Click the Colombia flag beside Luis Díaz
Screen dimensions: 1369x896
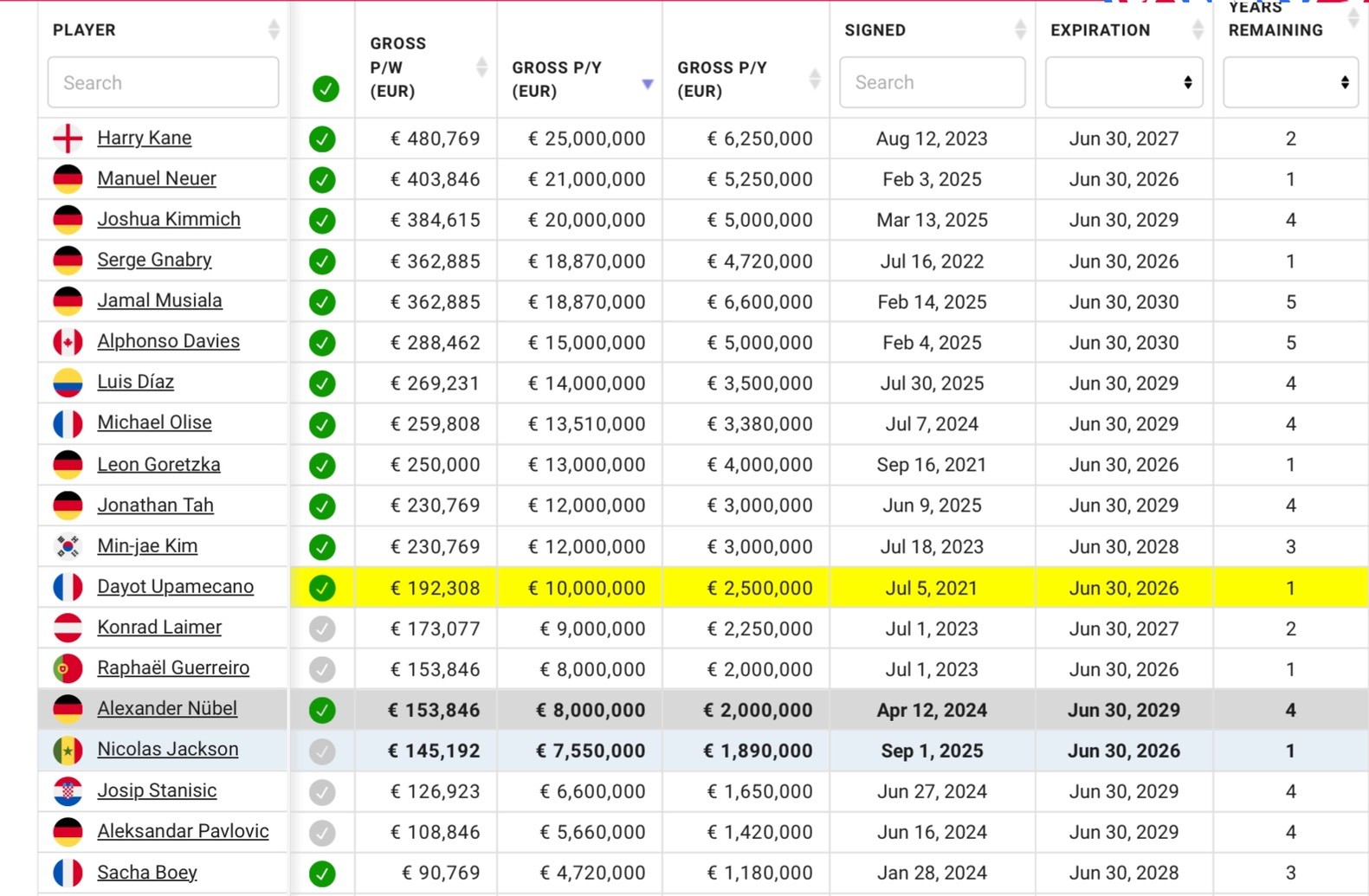[x=68, y=383]
